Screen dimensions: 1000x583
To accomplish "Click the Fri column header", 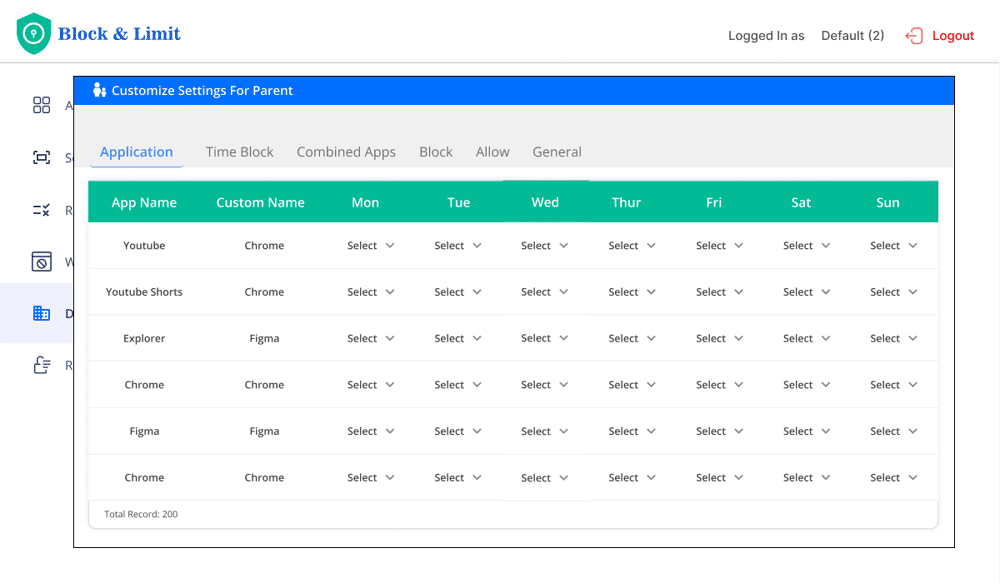I will (714, 202).
